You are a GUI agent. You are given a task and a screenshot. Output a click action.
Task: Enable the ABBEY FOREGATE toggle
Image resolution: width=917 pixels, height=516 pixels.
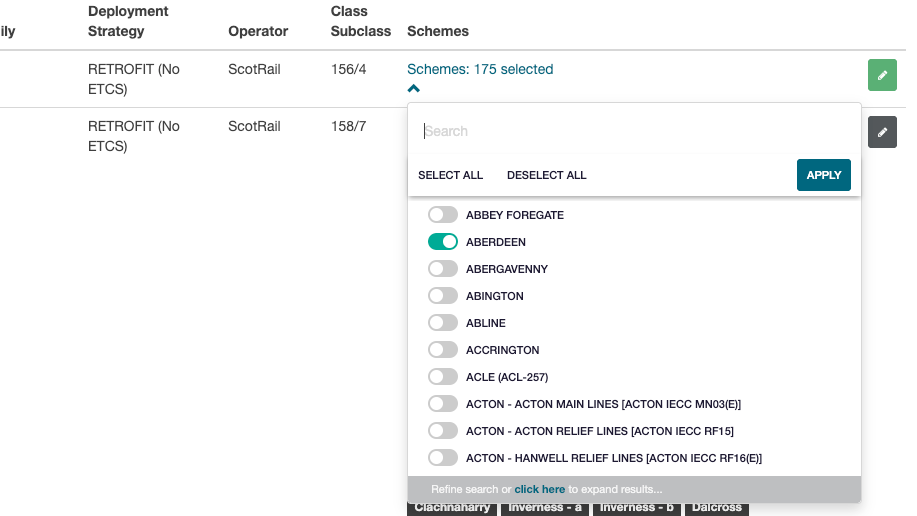(x=442, y=215)
